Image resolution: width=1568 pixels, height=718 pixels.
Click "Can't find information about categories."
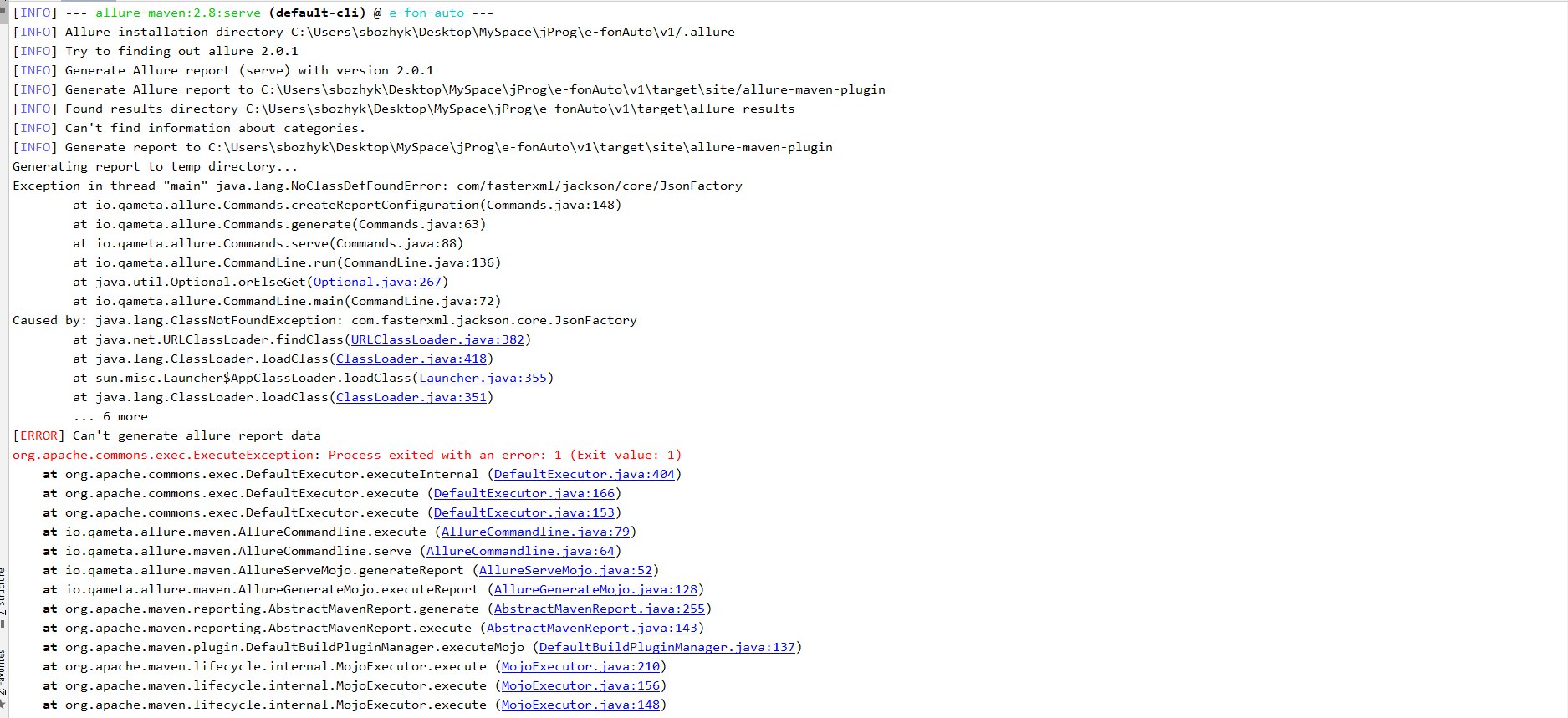coord(215,128)
